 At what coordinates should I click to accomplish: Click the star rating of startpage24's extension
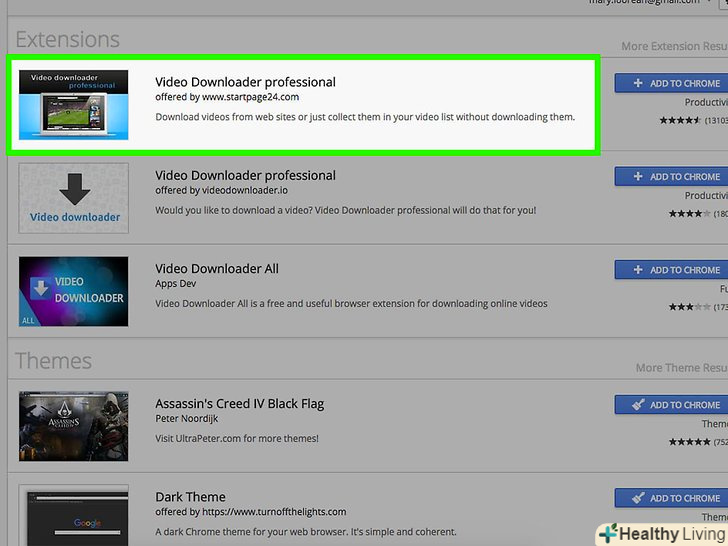pos(680,120)
